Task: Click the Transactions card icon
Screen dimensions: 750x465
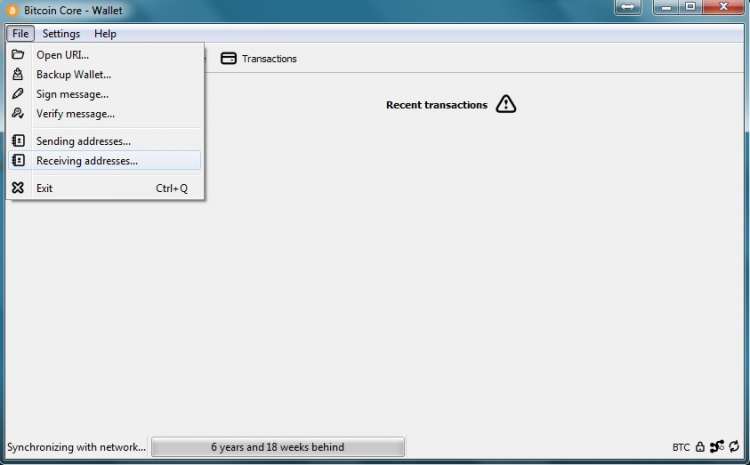Action: [228, 58]
